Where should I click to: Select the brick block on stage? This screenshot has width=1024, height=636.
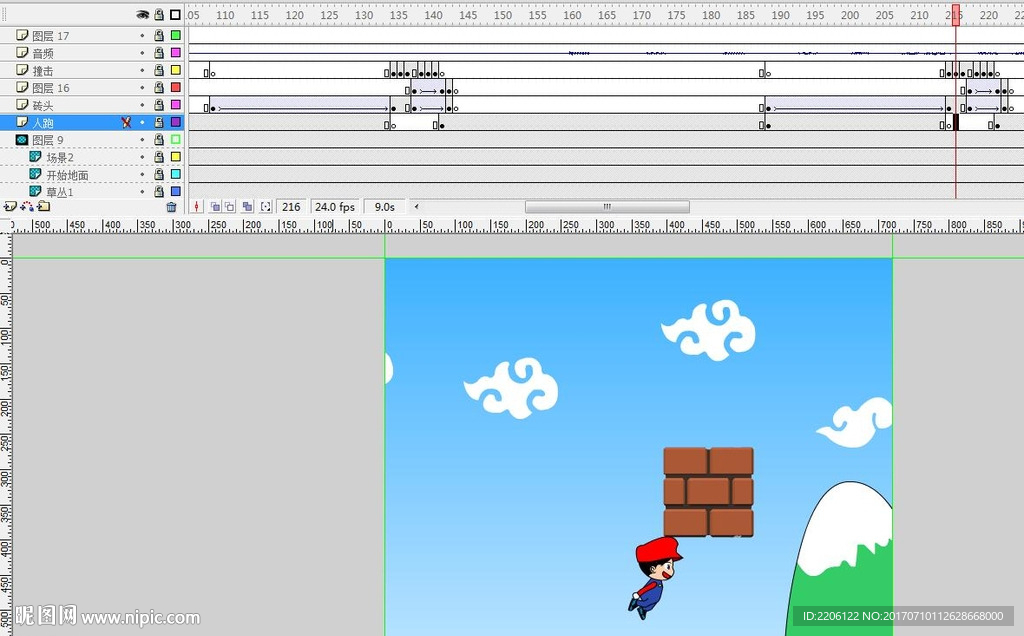709,492
